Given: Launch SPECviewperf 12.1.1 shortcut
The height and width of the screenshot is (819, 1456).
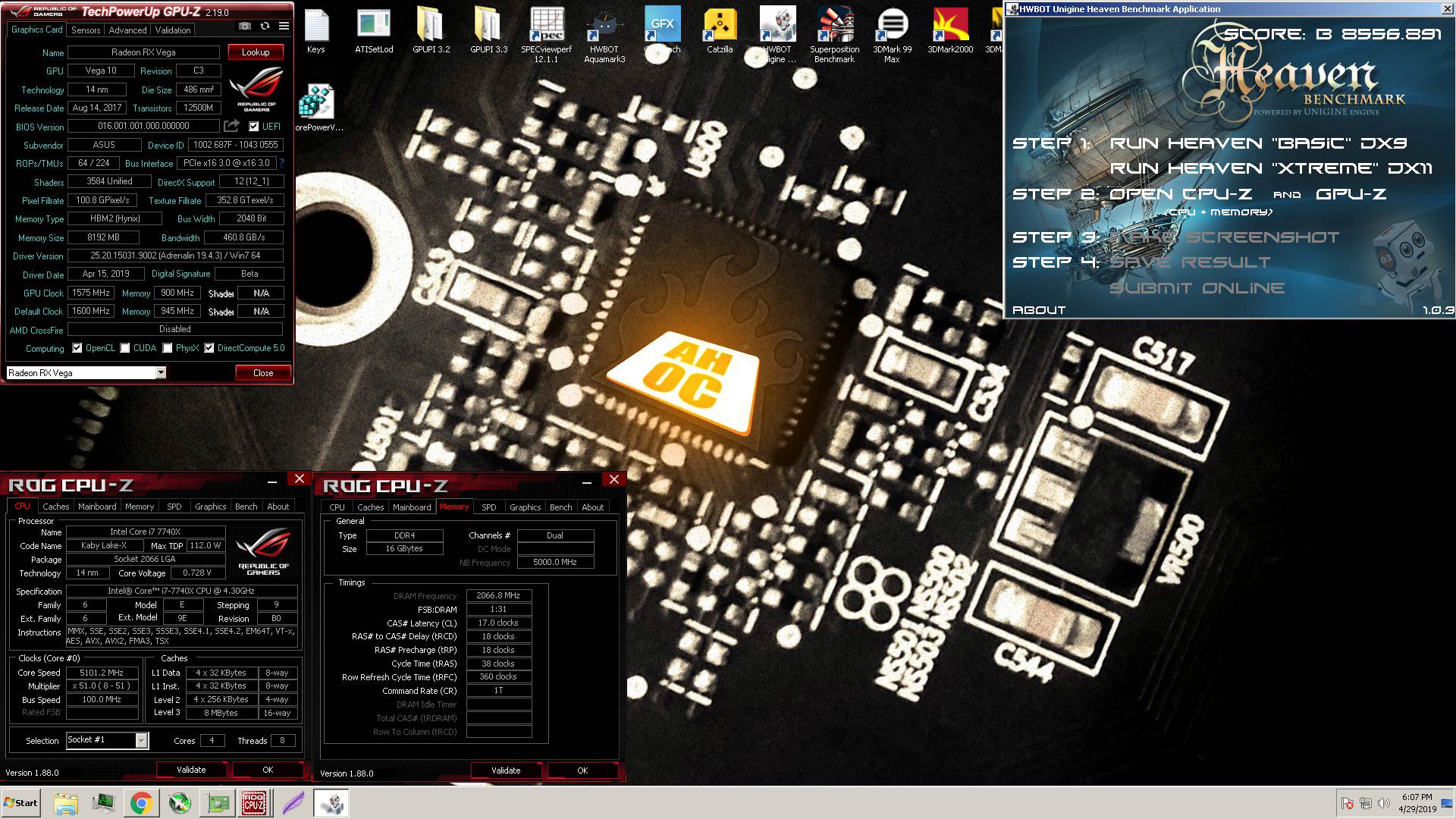Looking at the screenshot, I should point(546,36).
